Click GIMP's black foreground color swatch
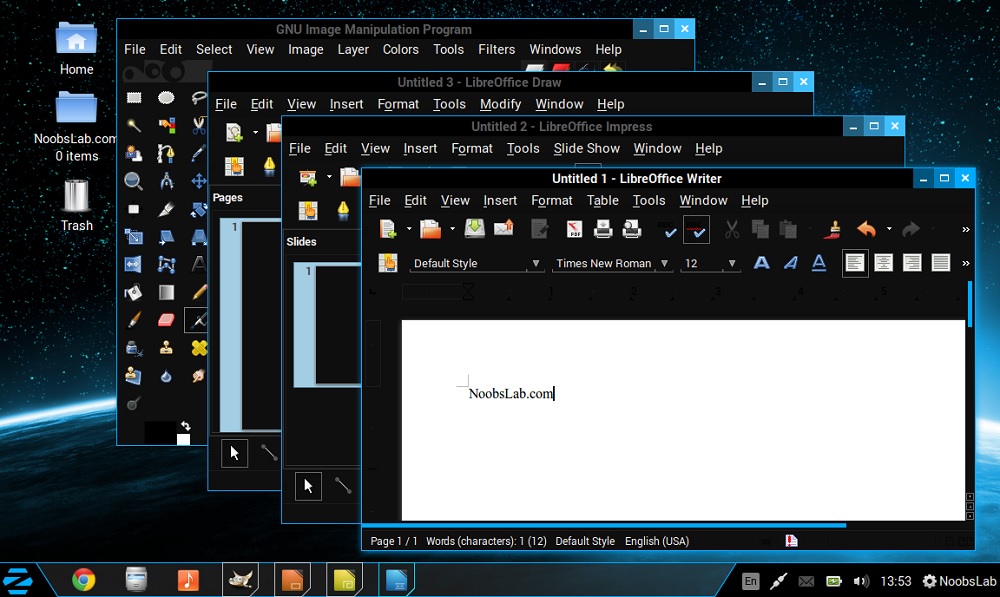Image resolution: width=1000 pixels, height=597 pixels. tap(159, 431)
